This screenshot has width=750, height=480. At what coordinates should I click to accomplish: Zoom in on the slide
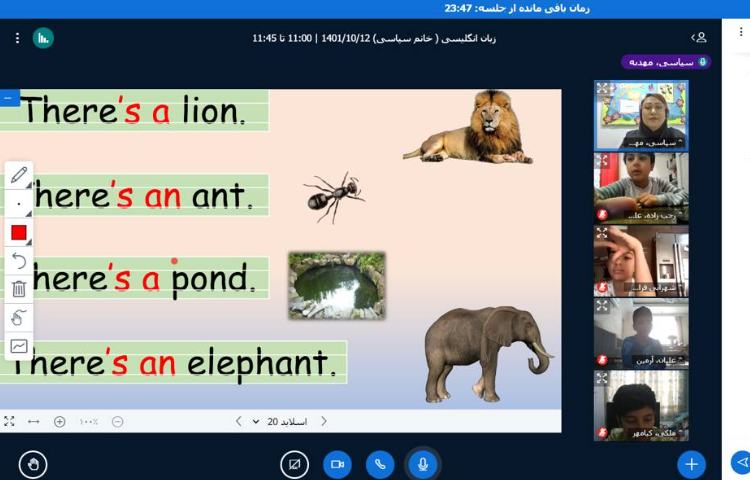pos(59,421)
